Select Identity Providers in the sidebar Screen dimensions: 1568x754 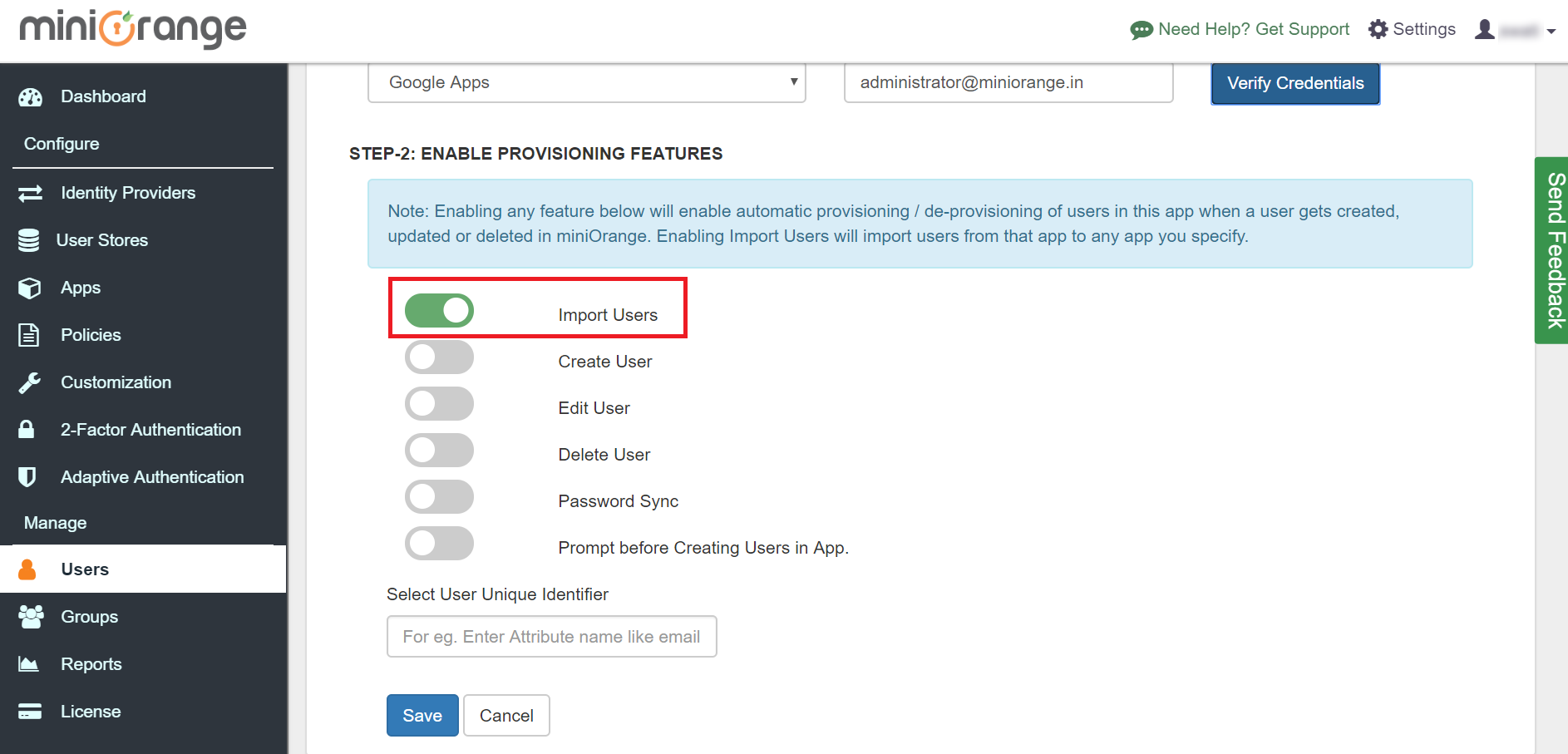point(128,192)
